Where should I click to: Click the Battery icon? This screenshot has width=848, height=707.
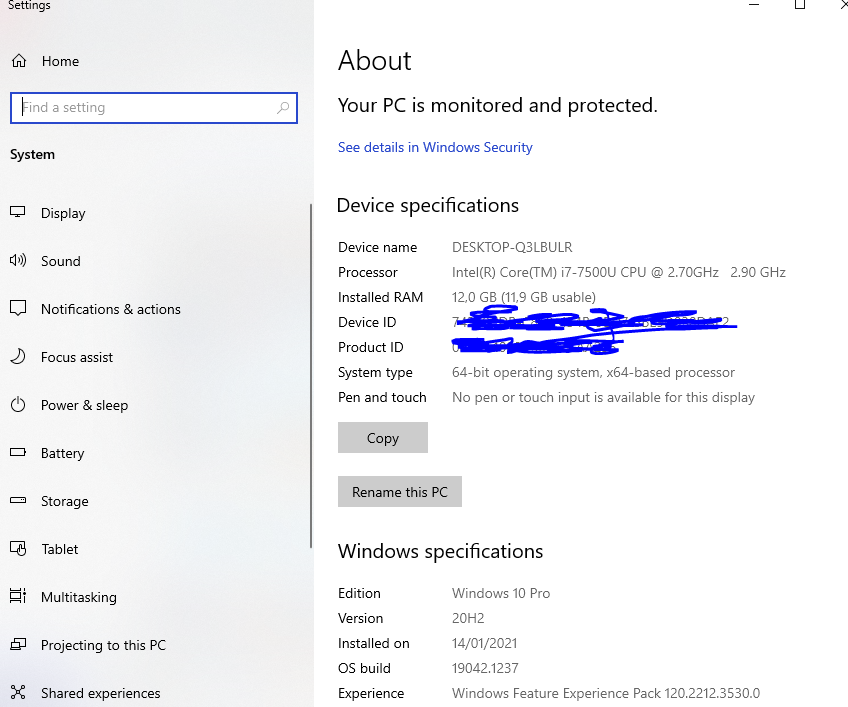point(18,452)
